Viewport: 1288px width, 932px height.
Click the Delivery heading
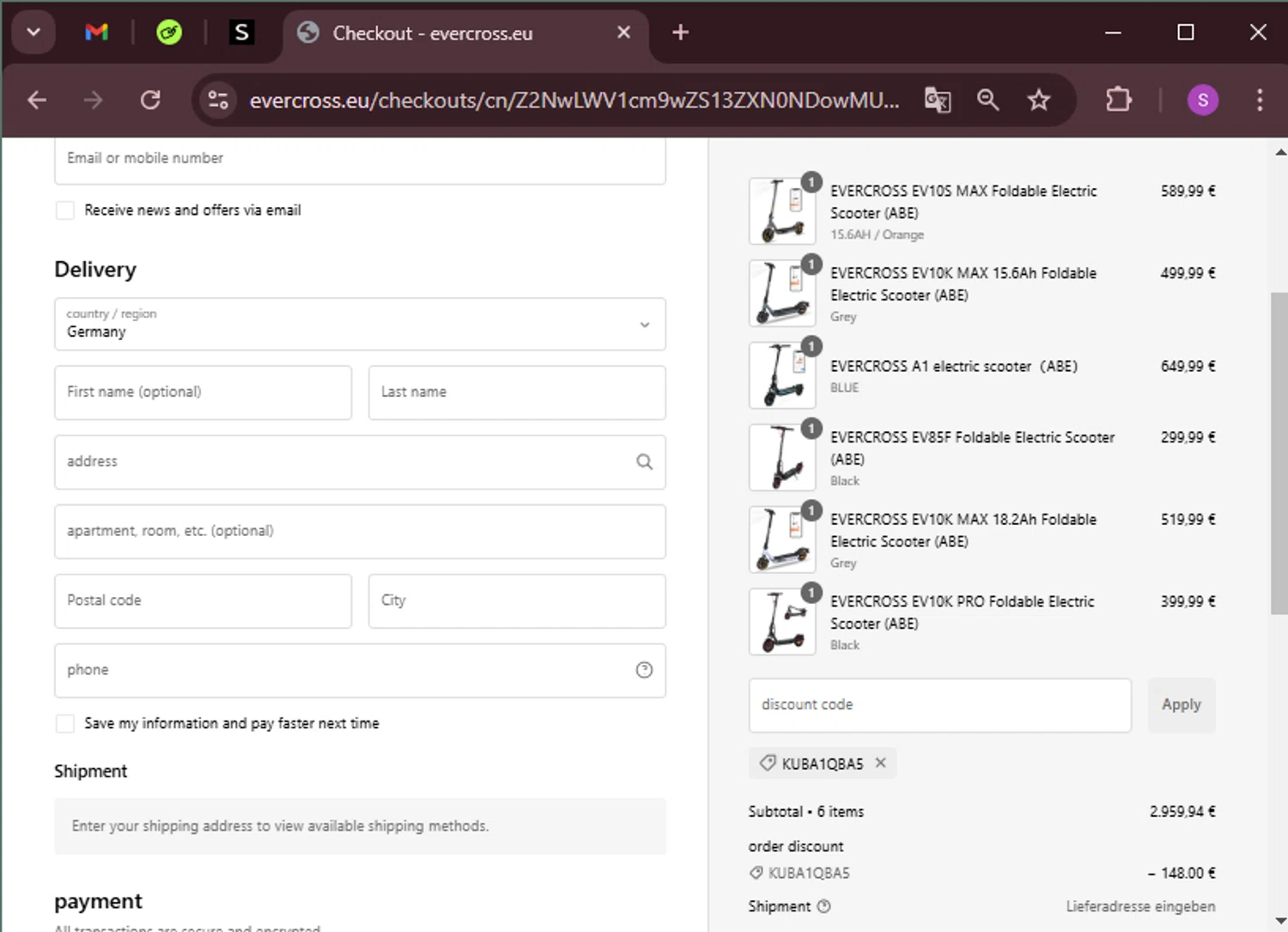95,270
